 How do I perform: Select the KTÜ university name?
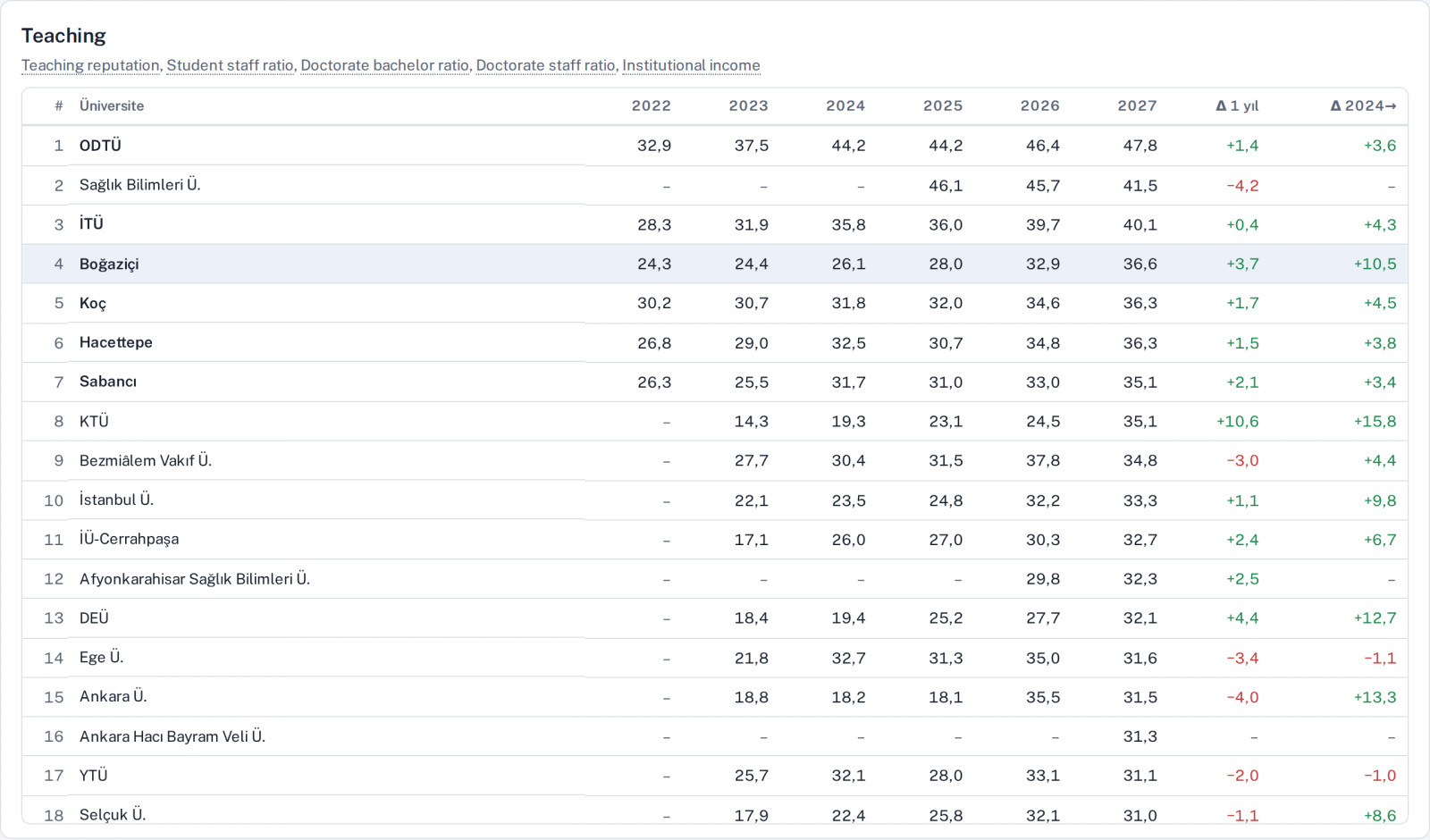pos(94,421)
